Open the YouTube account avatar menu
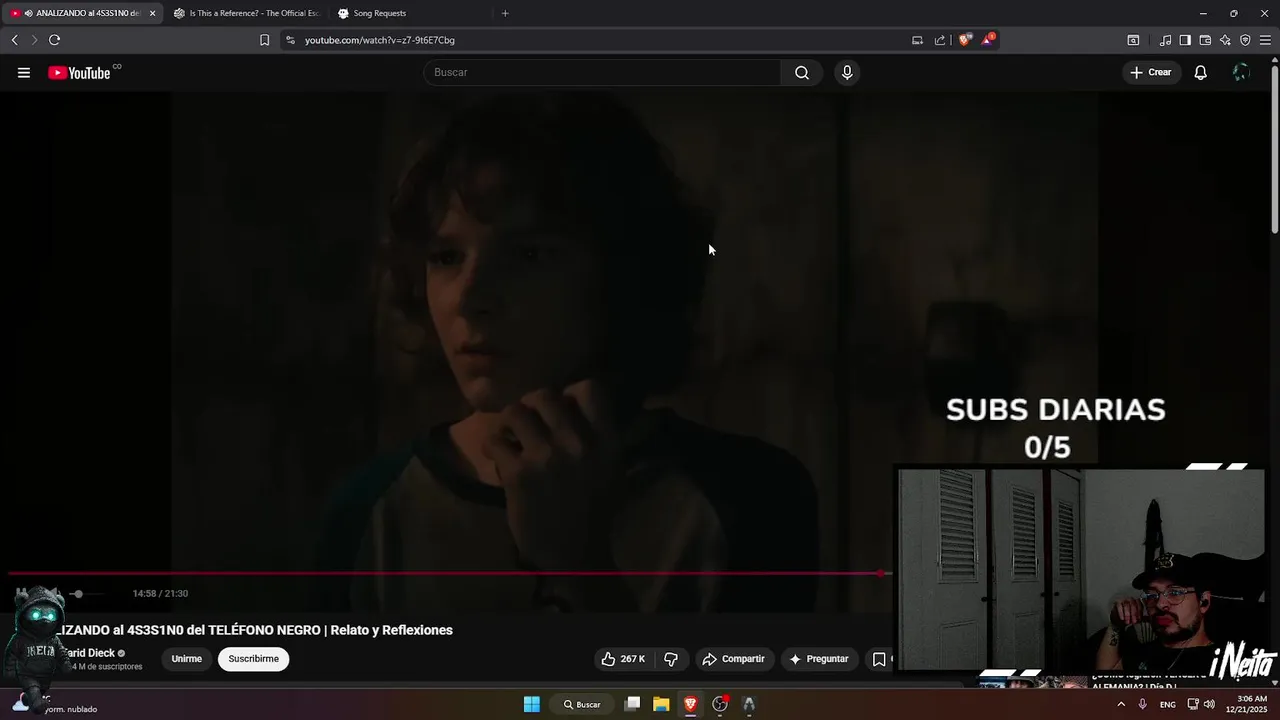This screenshot has height=720, width=1280. click(x=1241, y=72)
